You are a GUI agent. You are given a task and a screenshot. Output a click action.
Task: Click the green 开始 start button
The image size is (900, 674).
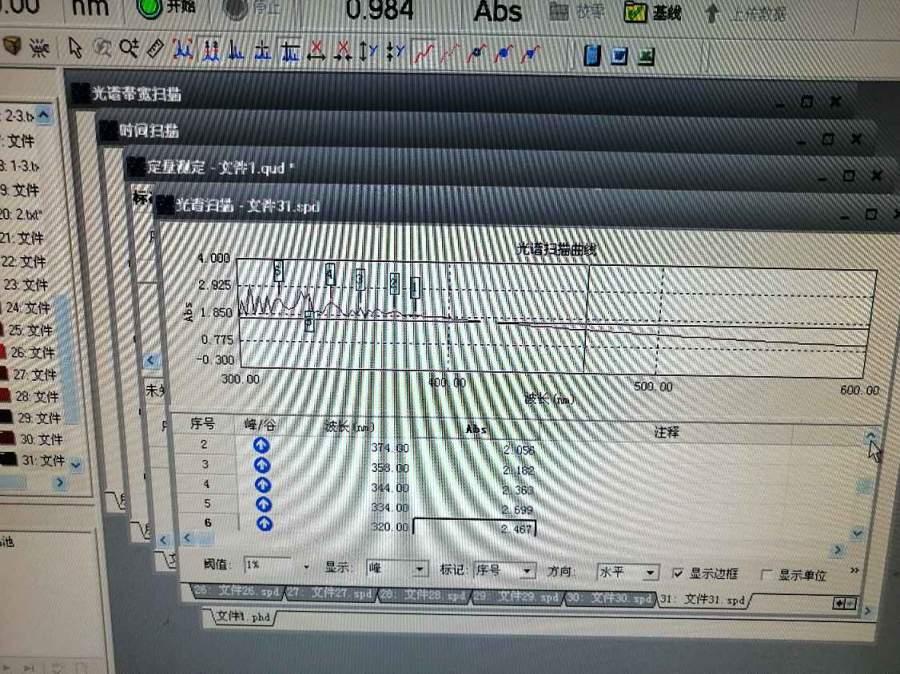168,8
